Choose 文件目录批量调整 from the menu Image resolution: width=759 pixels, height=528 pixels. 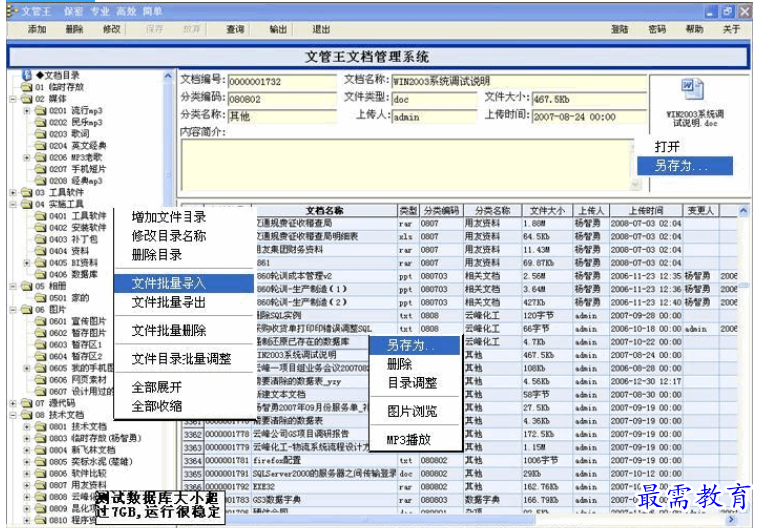181,359
